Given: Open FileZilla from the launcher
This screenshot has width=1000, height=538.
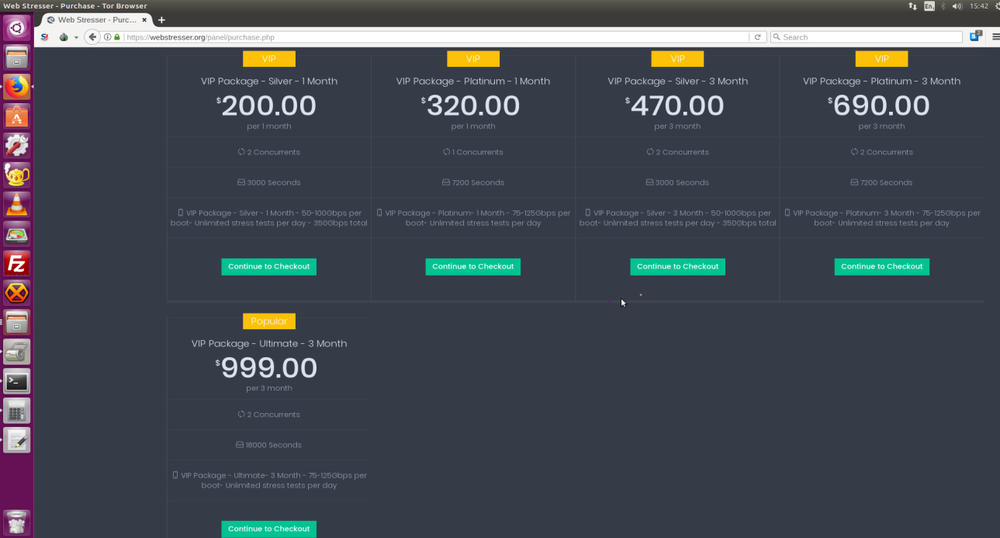Looking at the screenshot, I should (x=17, y=264).
